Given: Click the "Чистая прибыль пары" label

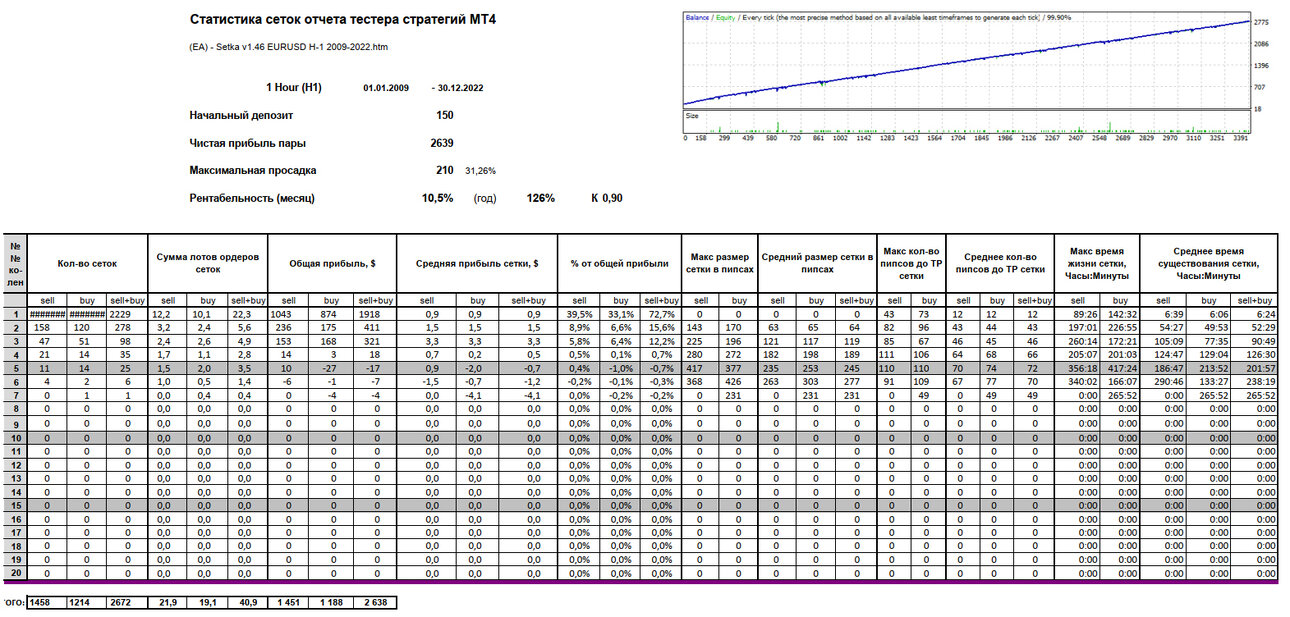Looking at the screenshot, I should tap(247, 143).
